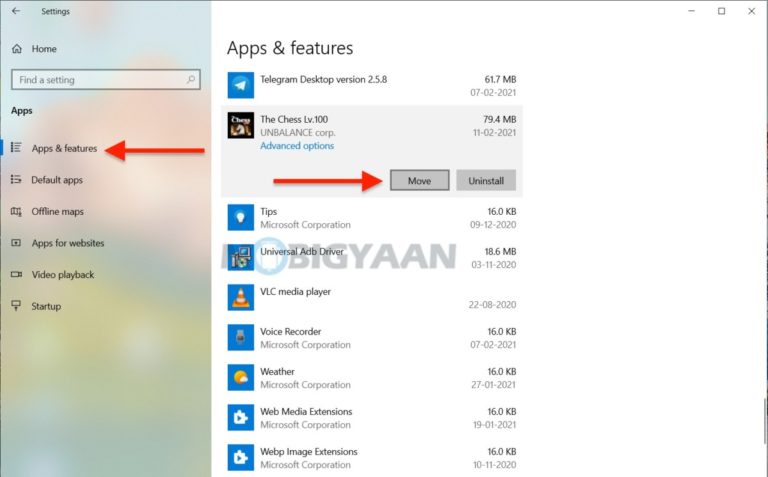Select the Offline maps sidebar icon
Screen dimensions: 768x477
(16, 211)
